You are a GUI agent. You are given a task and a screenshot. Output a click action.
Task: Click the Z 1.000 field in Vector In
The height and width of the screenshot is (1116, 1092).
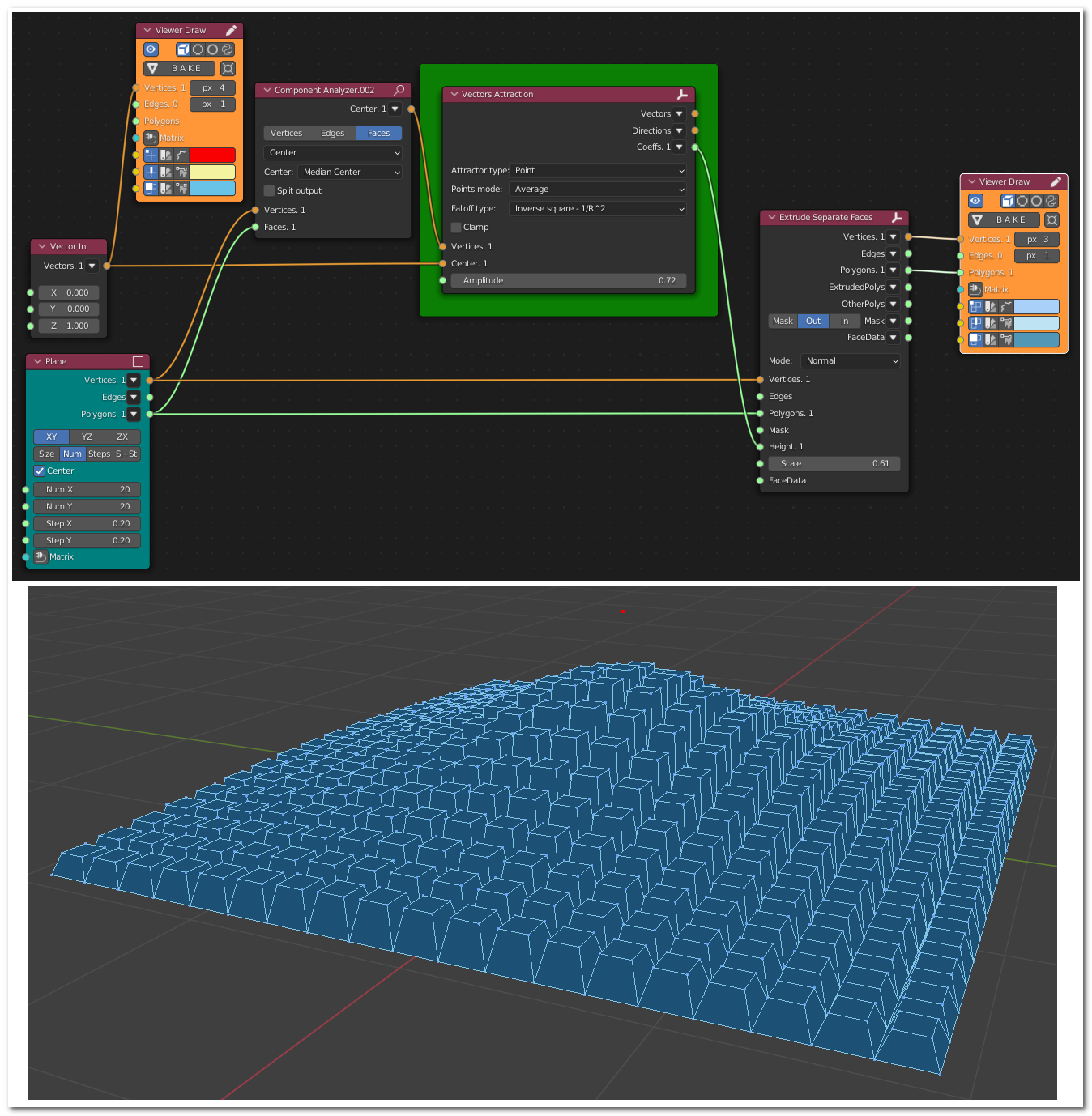point(69,326)
